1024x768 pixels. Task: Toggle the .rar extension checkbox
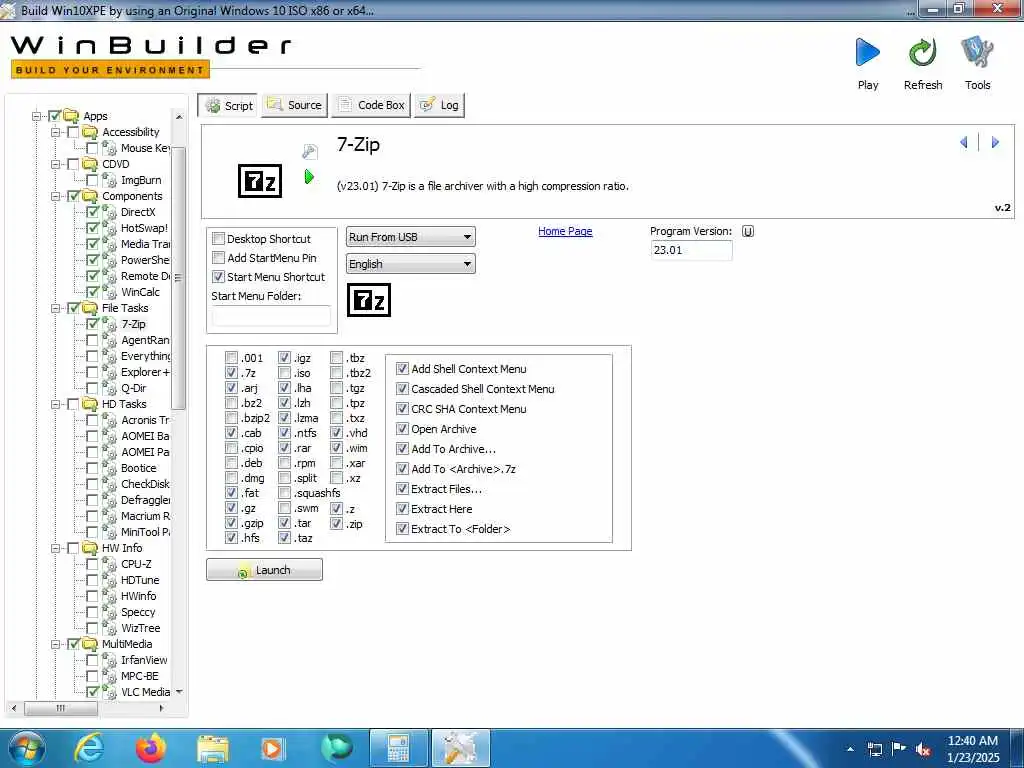(x=284, y=448)
